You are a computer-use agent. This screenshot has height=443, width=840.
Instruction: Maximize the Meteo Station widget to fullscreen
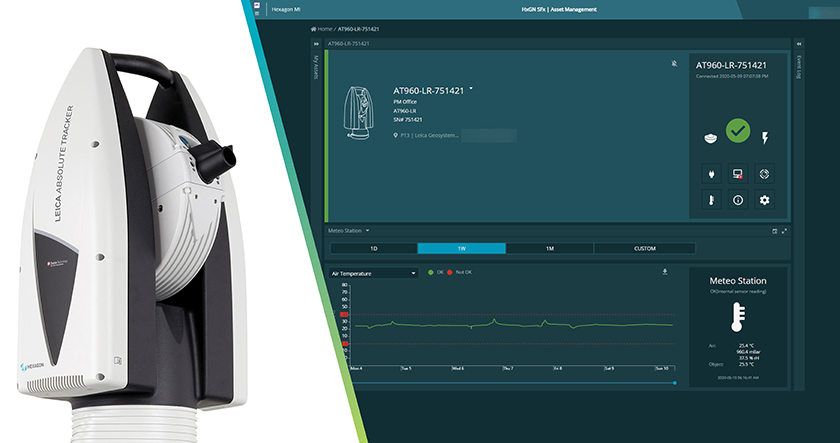[x=785, y=230]
